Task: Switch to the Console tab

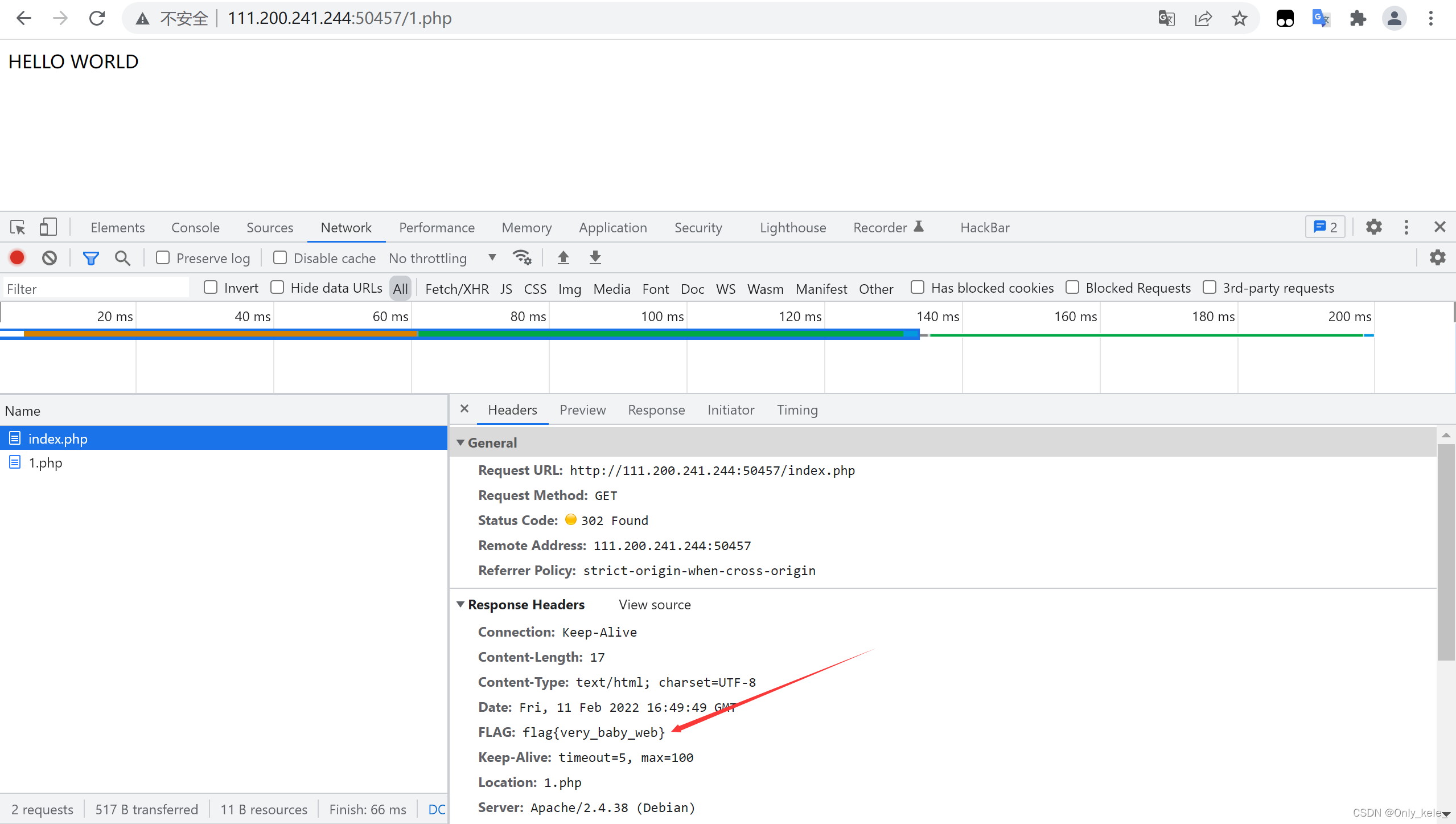Action: pyautogui.click(x=195, y=227)
